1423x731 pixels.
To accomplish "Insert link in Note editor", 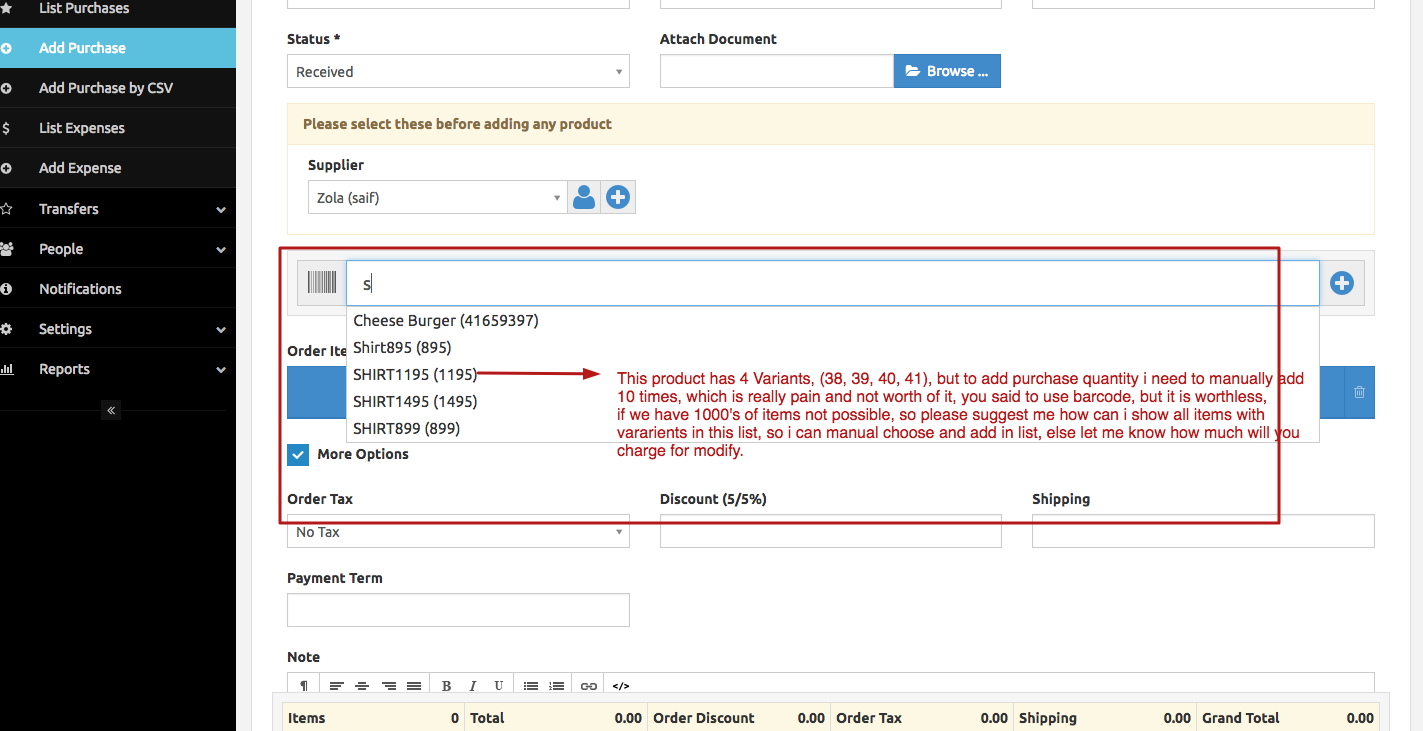I will pos(589,686).
